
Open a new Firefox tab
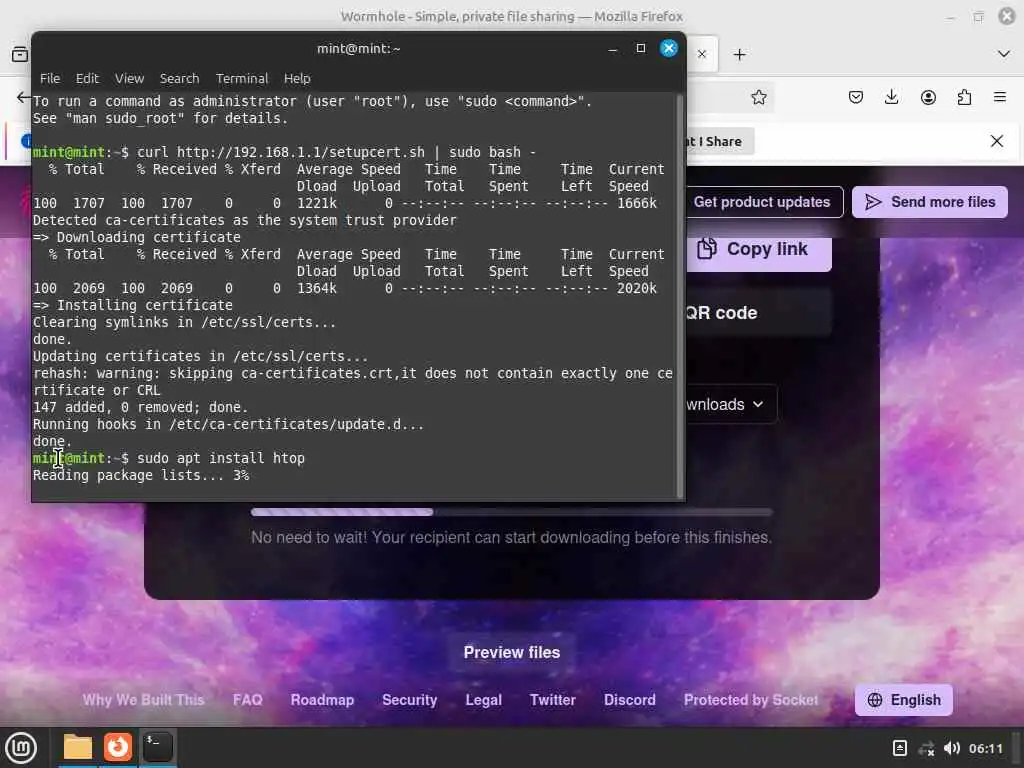tap(739, 54)
